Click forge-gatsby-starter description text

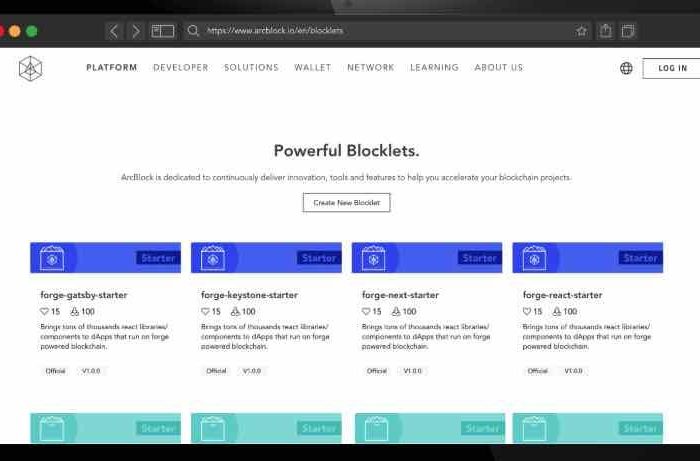(104, 336)
